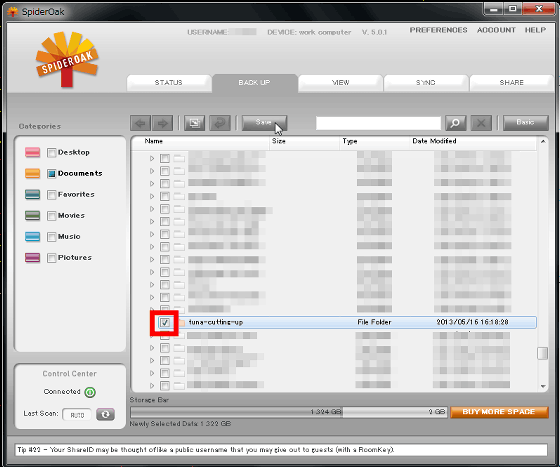Viewport: 560px width, 467px height.
Task: Switch to the VIEW tab
Action: pos(340,83)
